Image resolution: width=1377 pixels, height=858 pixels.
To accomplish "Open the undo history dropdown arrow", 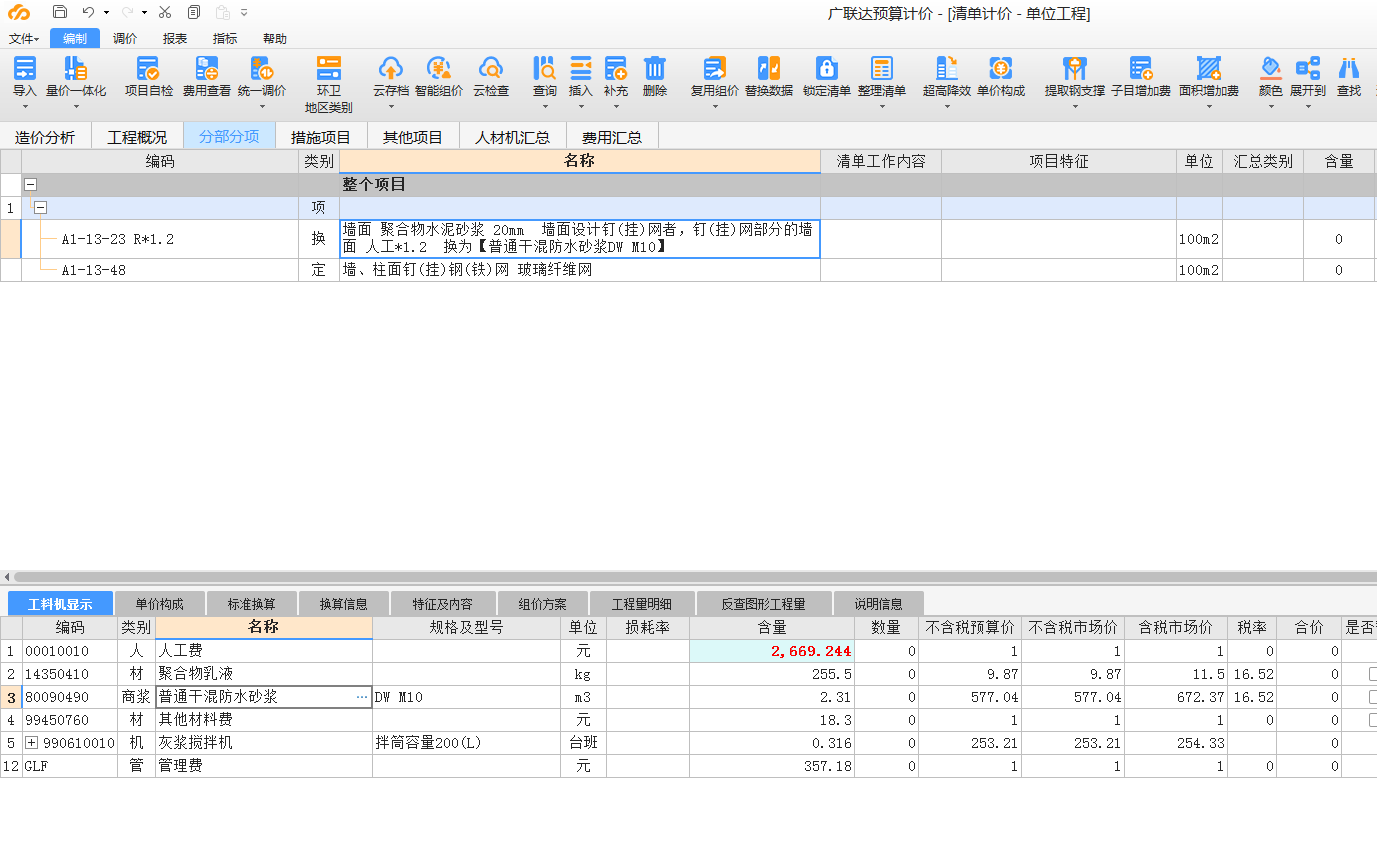I will point(106,13).
